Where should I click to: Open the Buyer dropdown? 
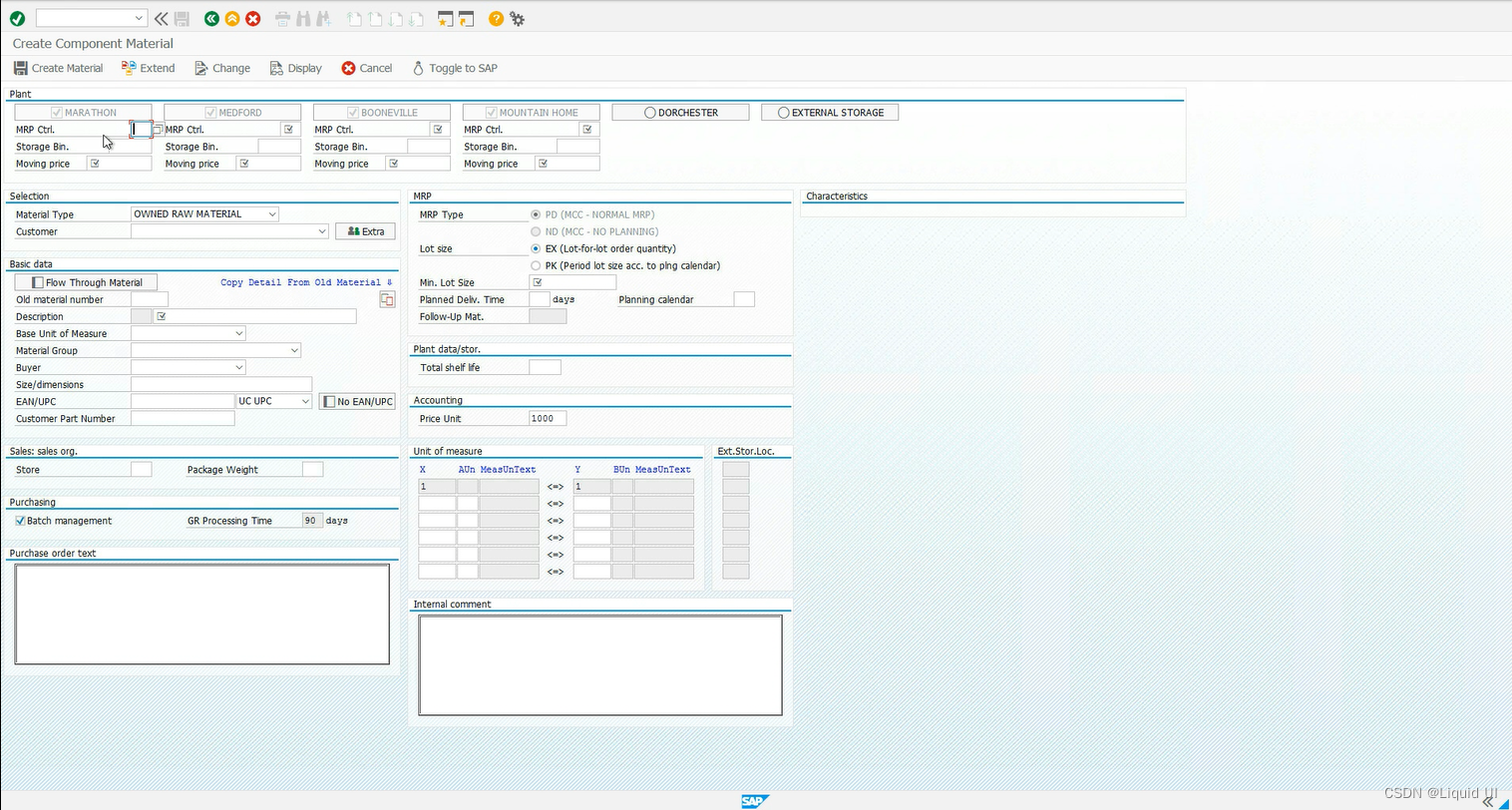pos(238,367)
